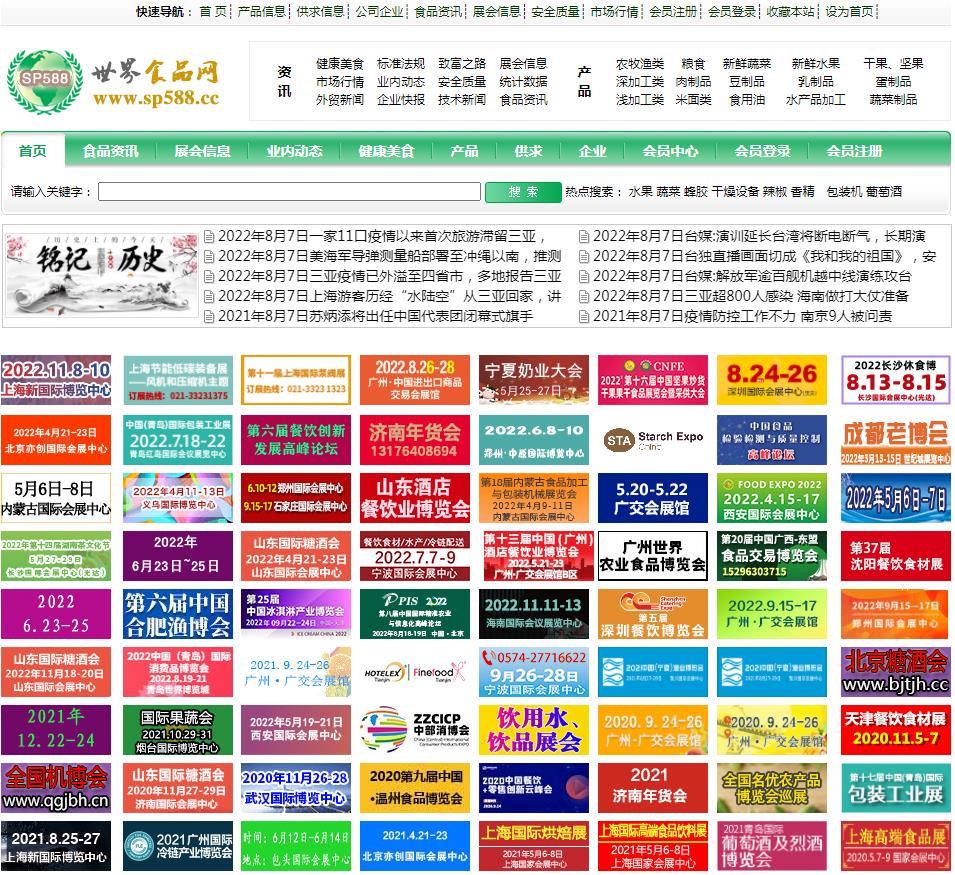Screen dimensions: 955x875
Task: Go to 会员中心 in green navbar
Action: pos(670,151)
